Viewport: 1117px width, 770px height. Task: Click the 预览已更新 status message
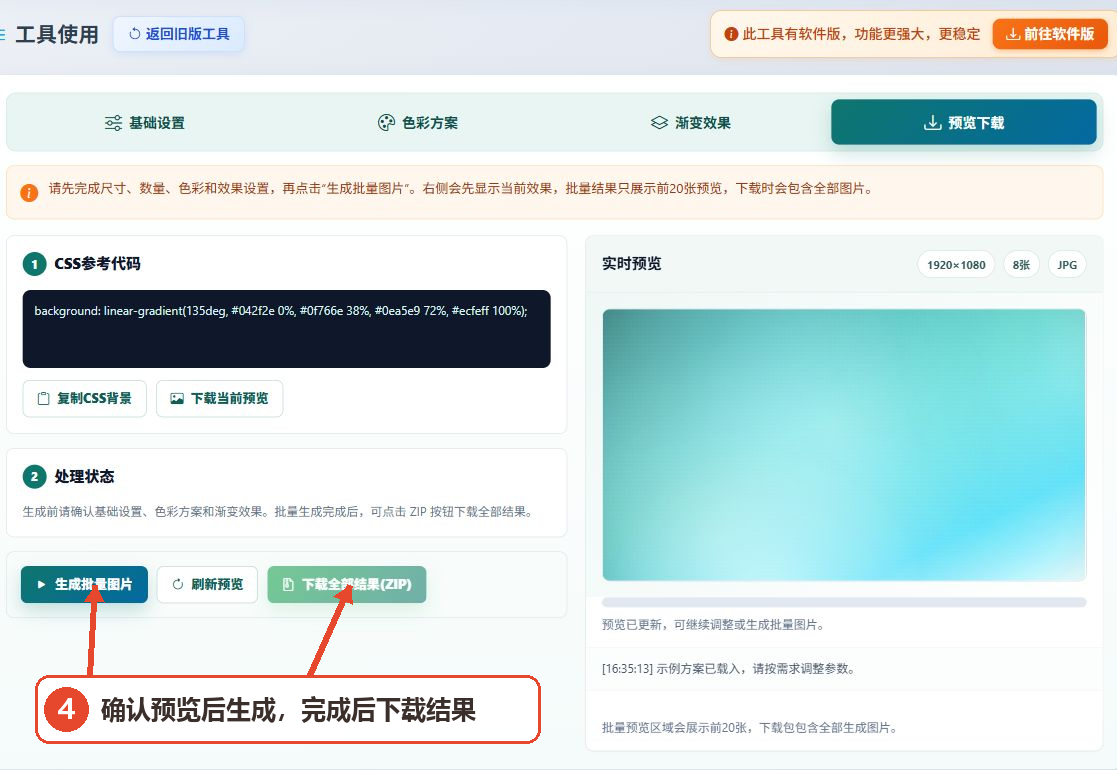tap(713, 625)
